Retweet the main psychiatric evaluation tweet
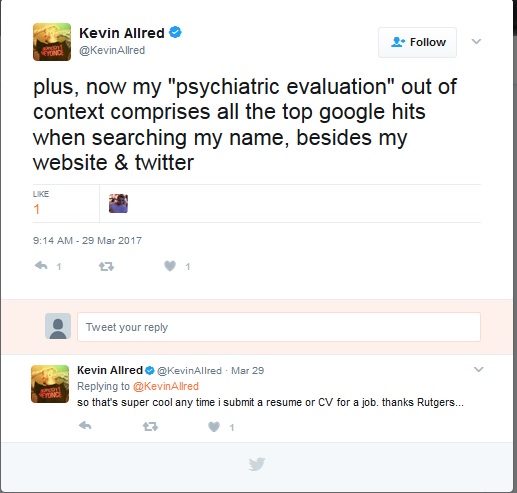Screen dimensions: 517x493 (x=106, y=267)
